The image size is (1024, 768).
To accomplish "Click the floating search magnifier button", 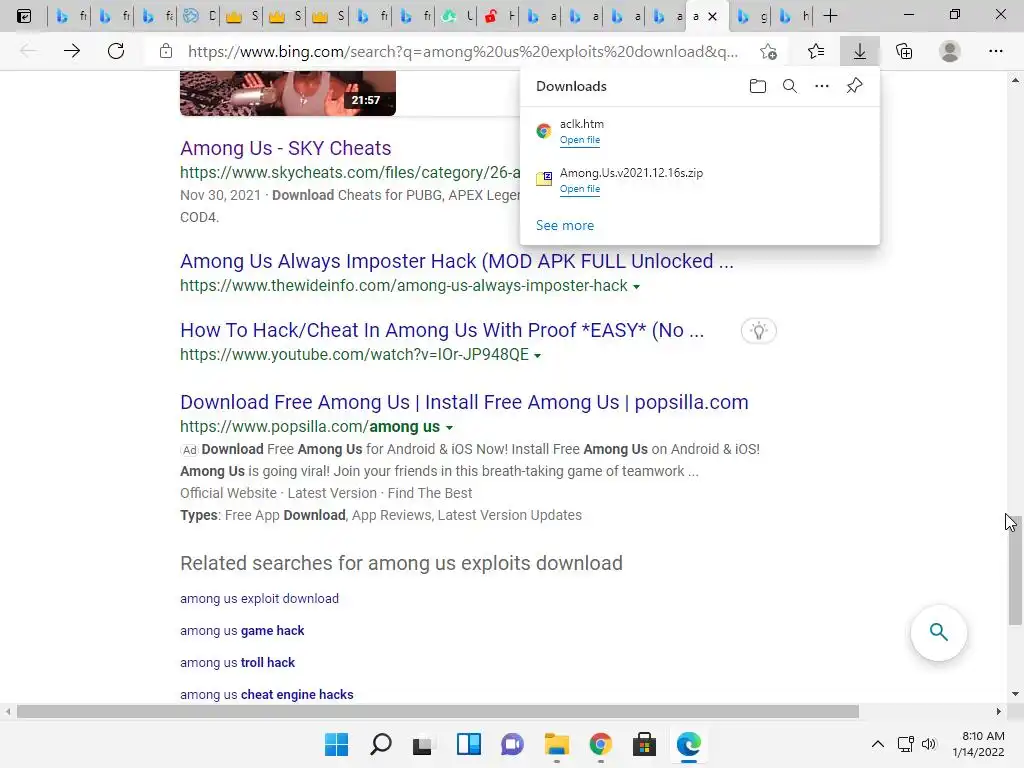I will point(938,632).
